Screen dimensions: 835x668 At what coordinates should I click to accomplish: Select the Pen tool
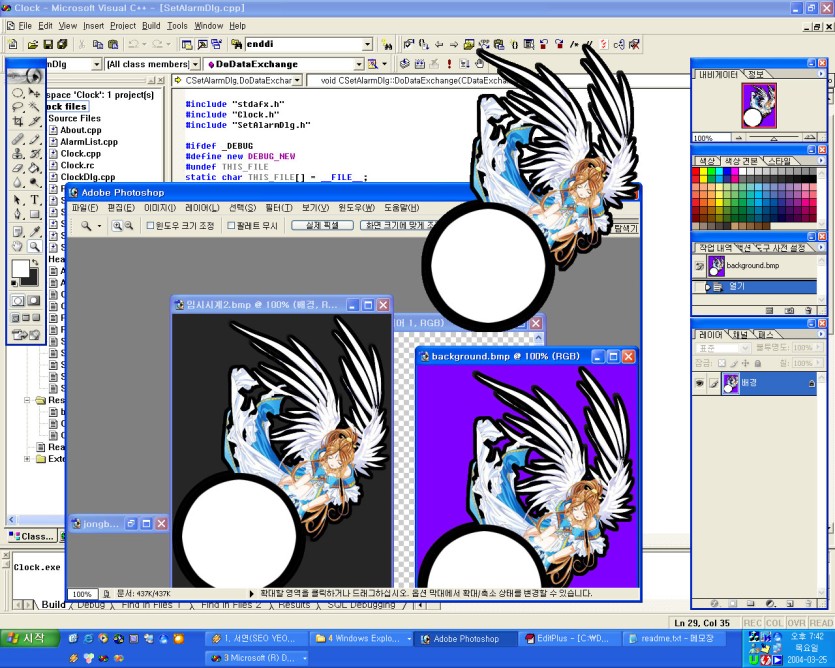click(18, 214)
